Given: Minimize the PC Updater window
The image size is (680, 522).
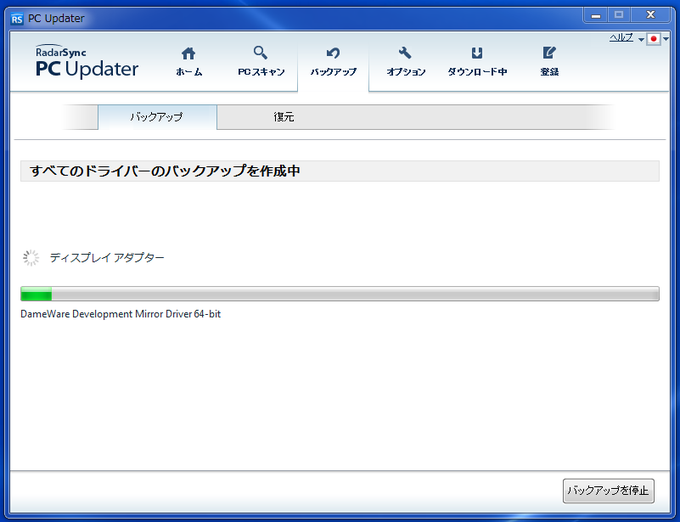Looking at the screenshot, I should pyautogui.click(x=596, y=16).
